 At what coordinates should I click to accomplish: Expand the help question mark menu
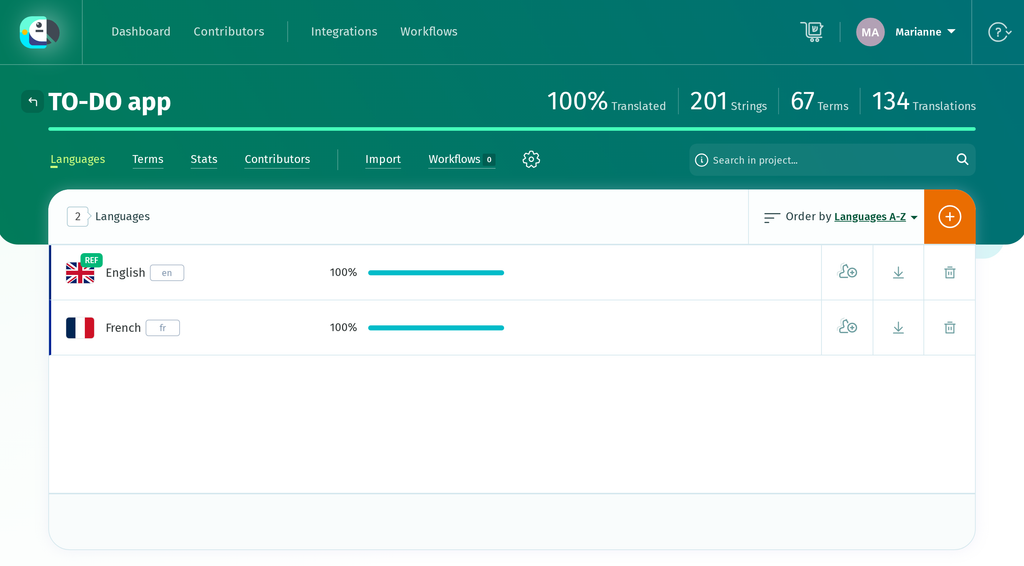click(x=999, y=32)
